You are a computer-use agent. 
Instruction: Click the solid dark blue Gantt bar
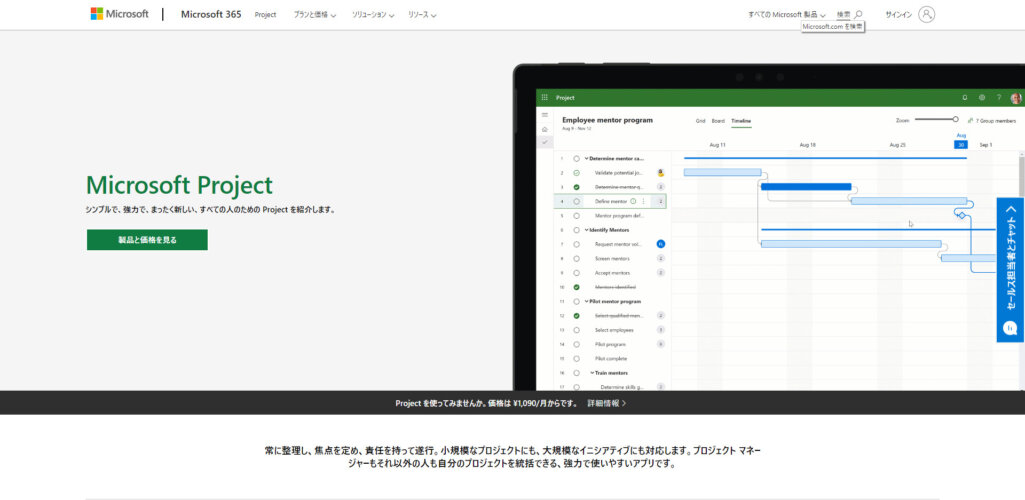(x=806, y=187)
